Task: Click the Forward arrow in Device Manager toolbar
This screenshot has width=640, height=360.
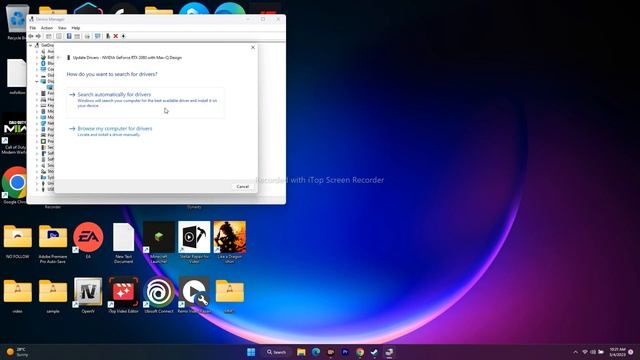Action: 38,36
